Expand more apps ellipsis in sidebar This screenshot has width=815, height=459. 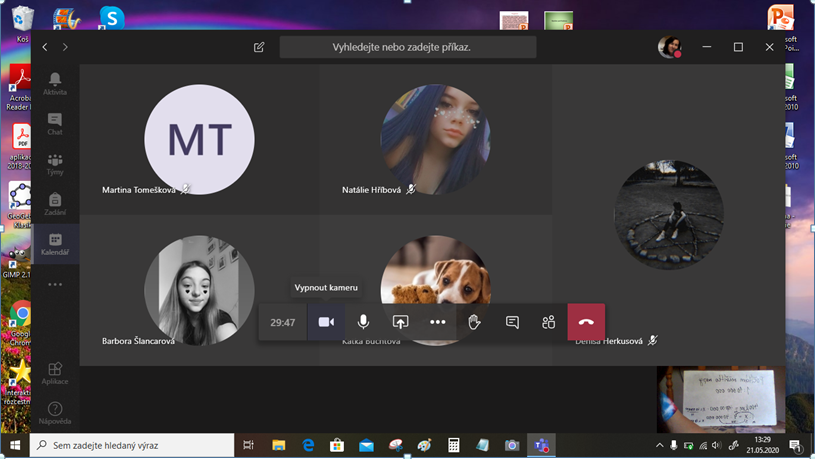point(55,284)
